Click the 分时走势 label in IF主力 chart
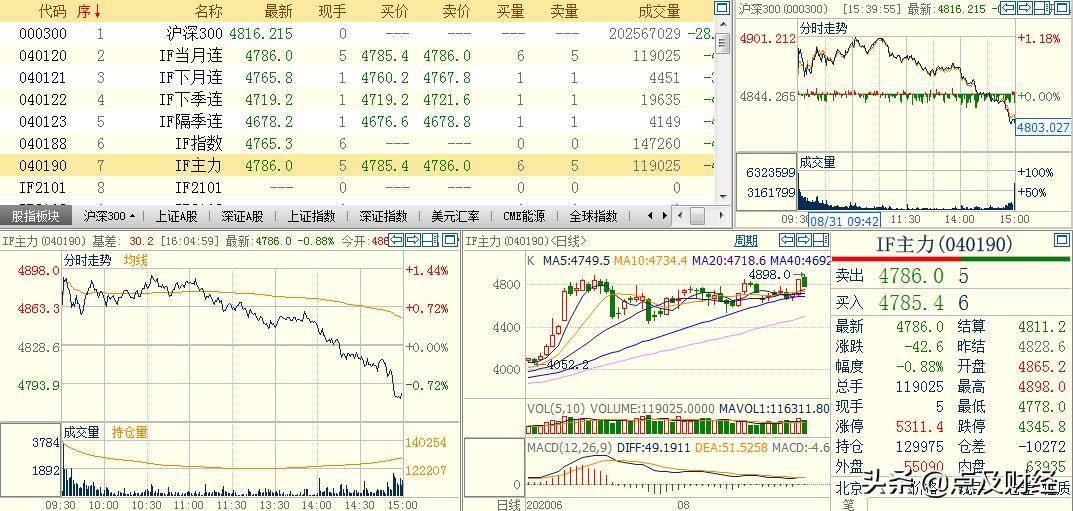 [x=88, y=260]
